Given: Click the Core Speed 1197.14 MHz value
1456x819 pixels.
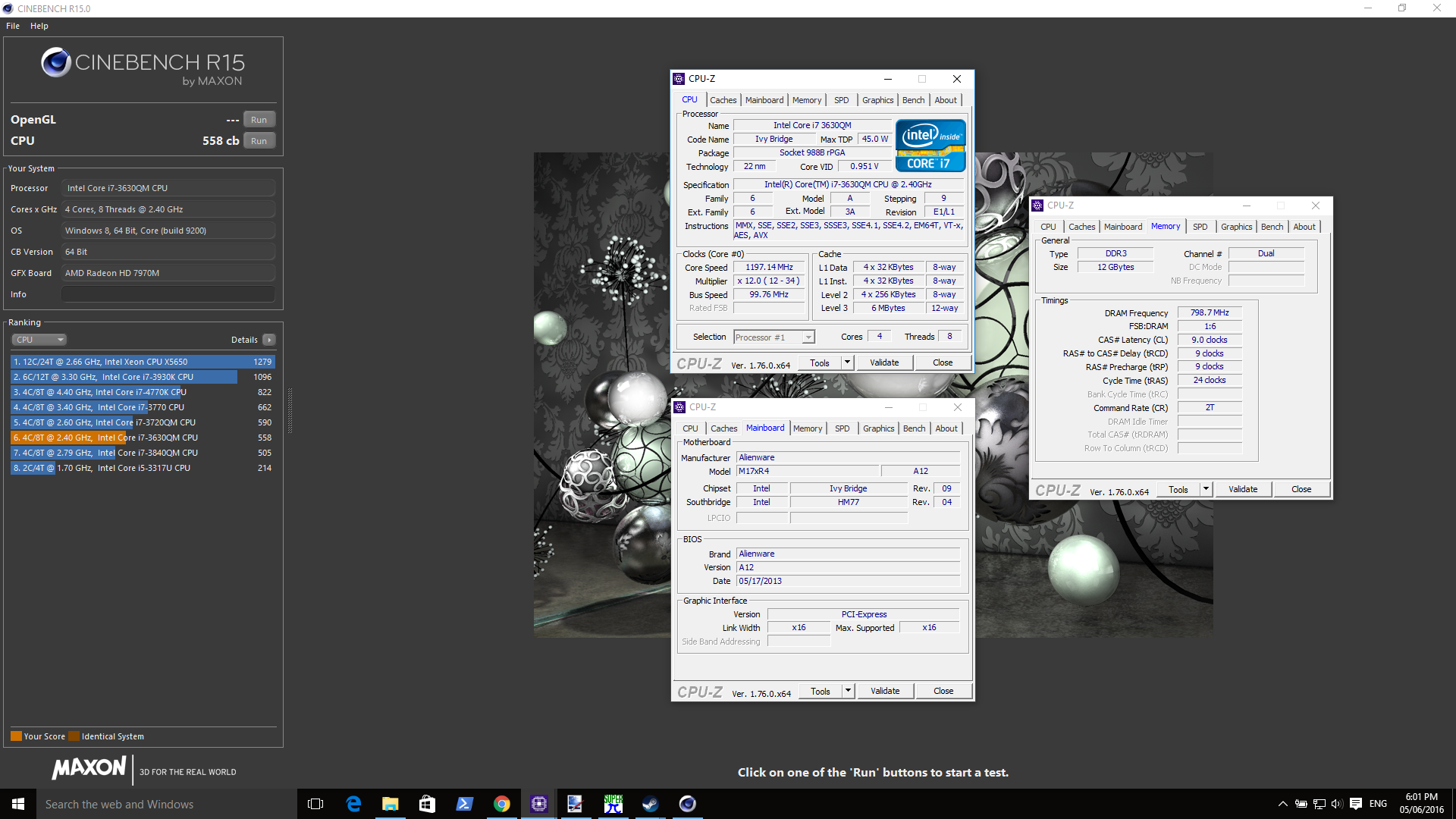Looking at the screenshot, I should (769, 267).
